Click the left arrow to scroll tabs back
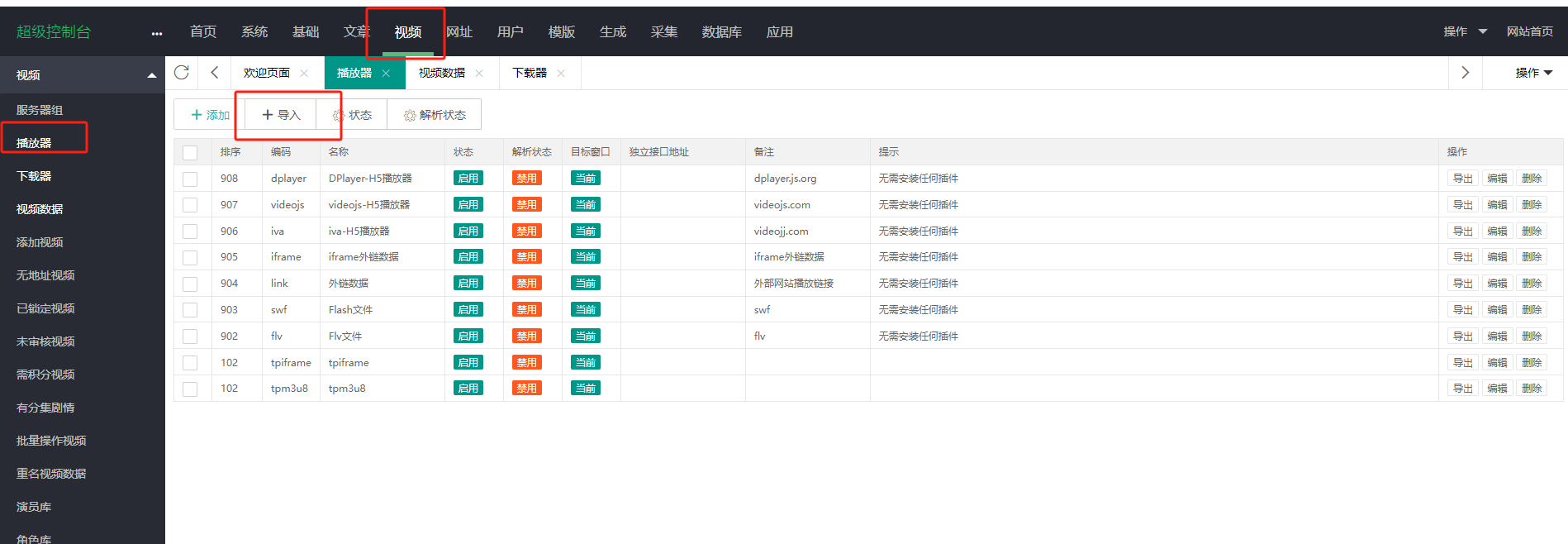The width and height of the screenshot is (1568, 544). coord(215,73)
